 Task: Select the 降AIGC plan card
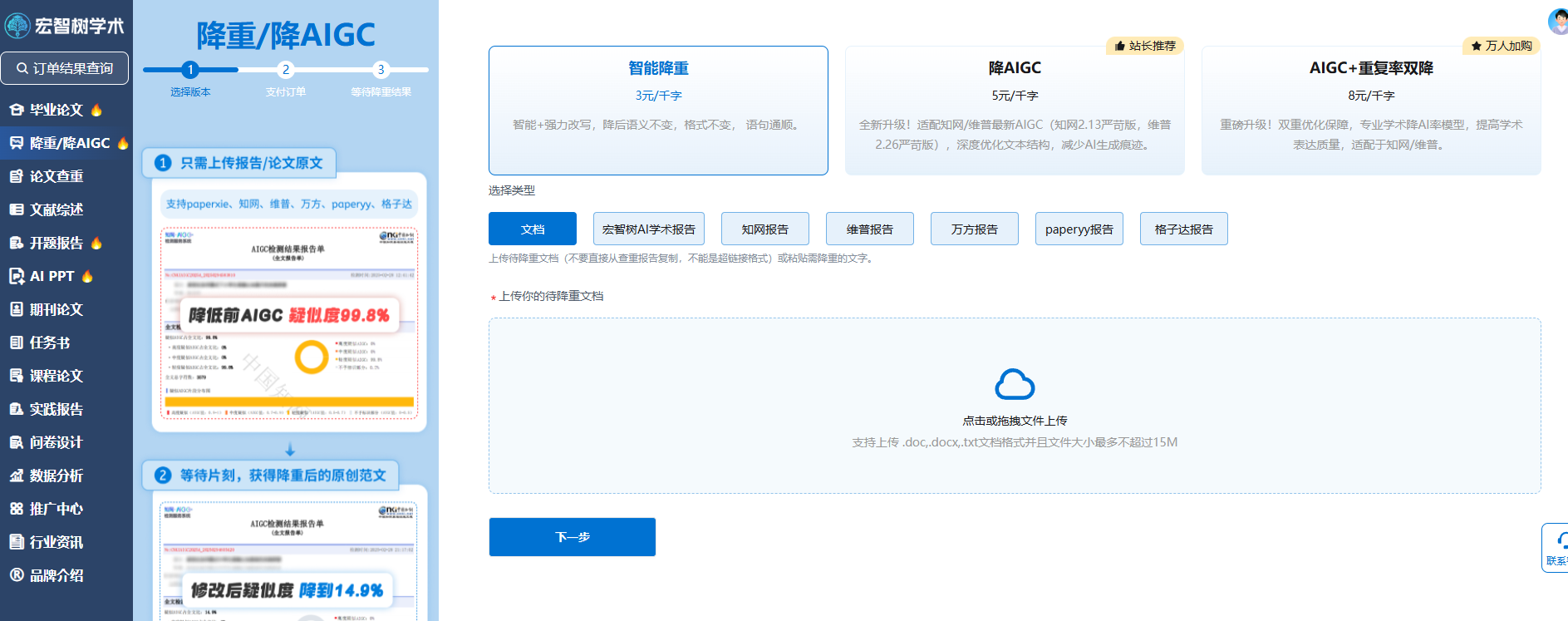pyautogui.click(x=1015, y=111)
